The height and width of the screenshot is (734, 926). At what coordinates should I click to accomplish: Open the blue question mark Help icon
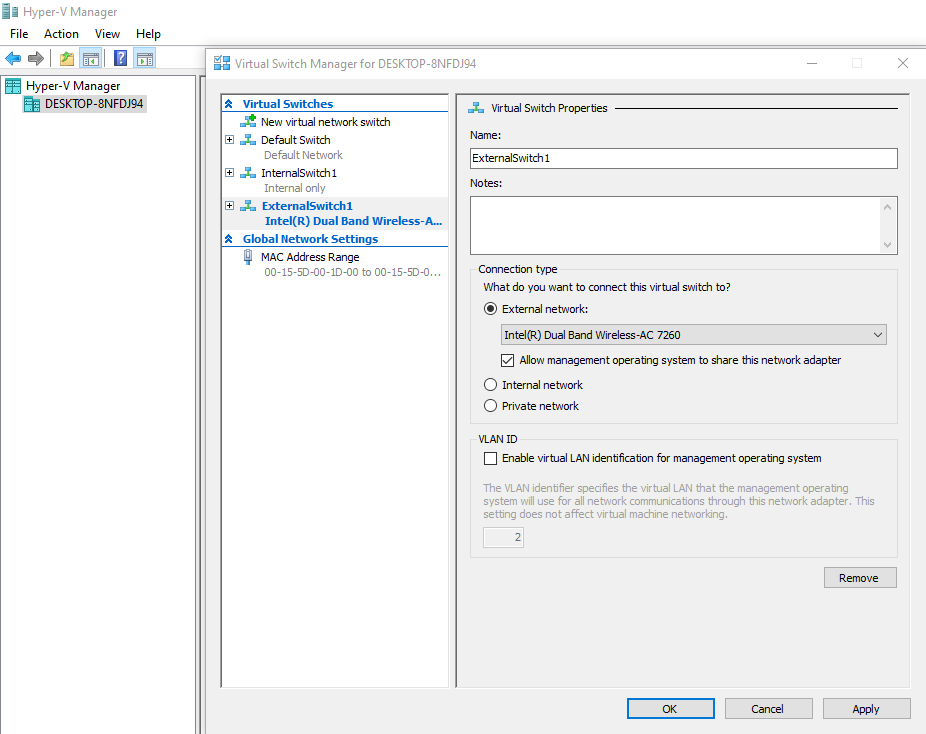click(x=120, y=58)
